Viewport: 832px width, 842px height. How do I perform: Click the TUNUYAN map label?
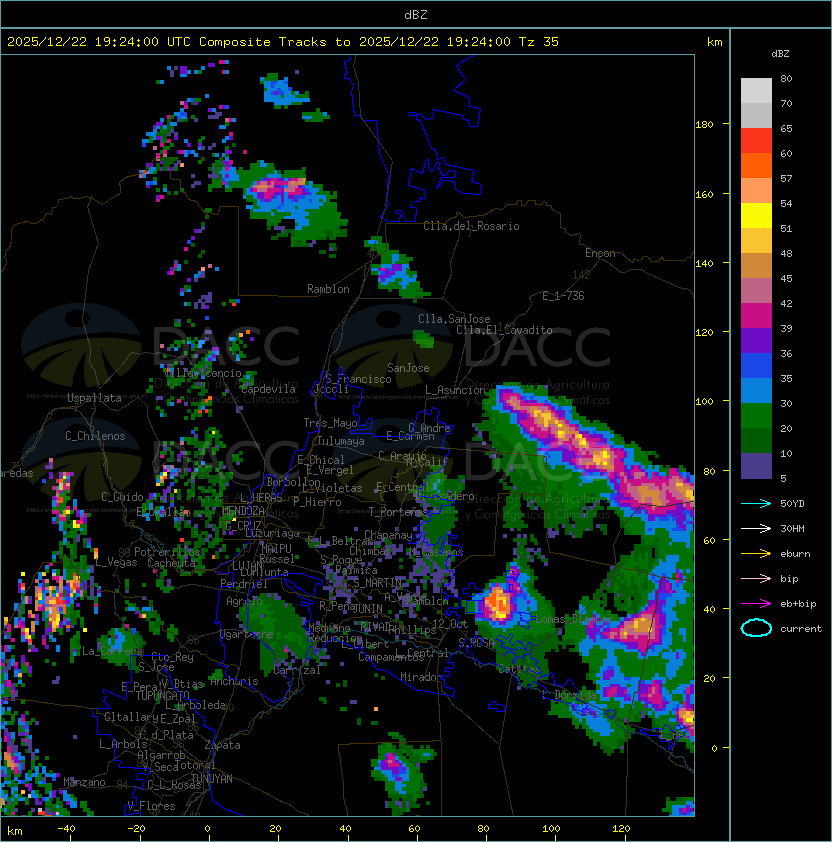point(212,779)
